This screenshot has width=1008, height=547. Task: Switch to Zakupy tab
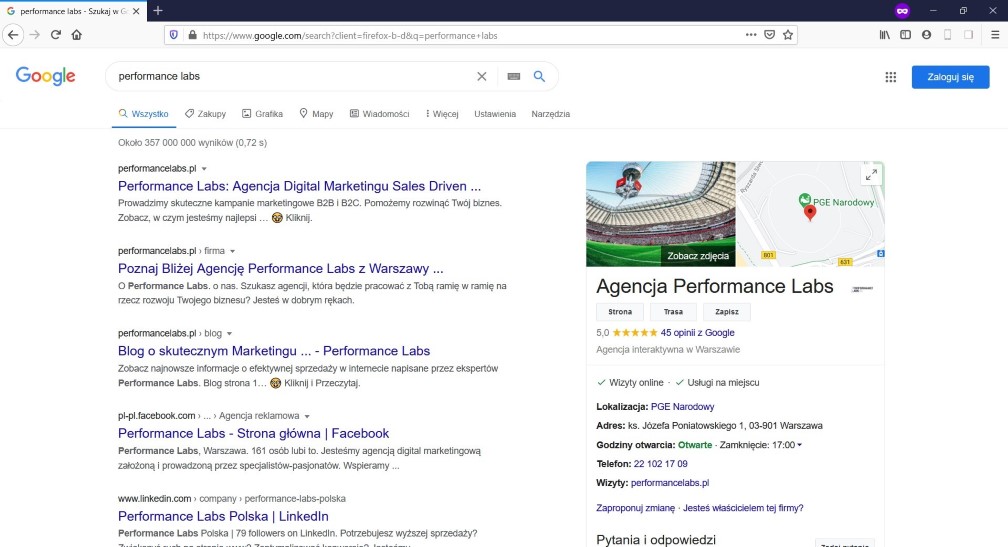pyautogui.click(x=206, y=114)
